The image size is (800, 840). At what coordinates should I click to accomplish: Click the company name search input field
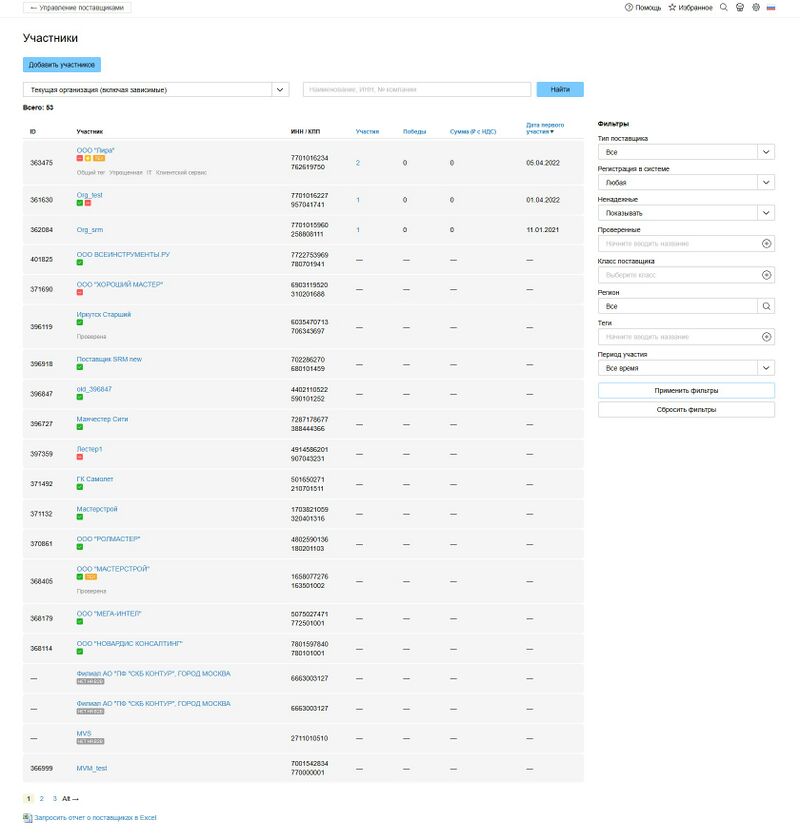coord(417,90)
